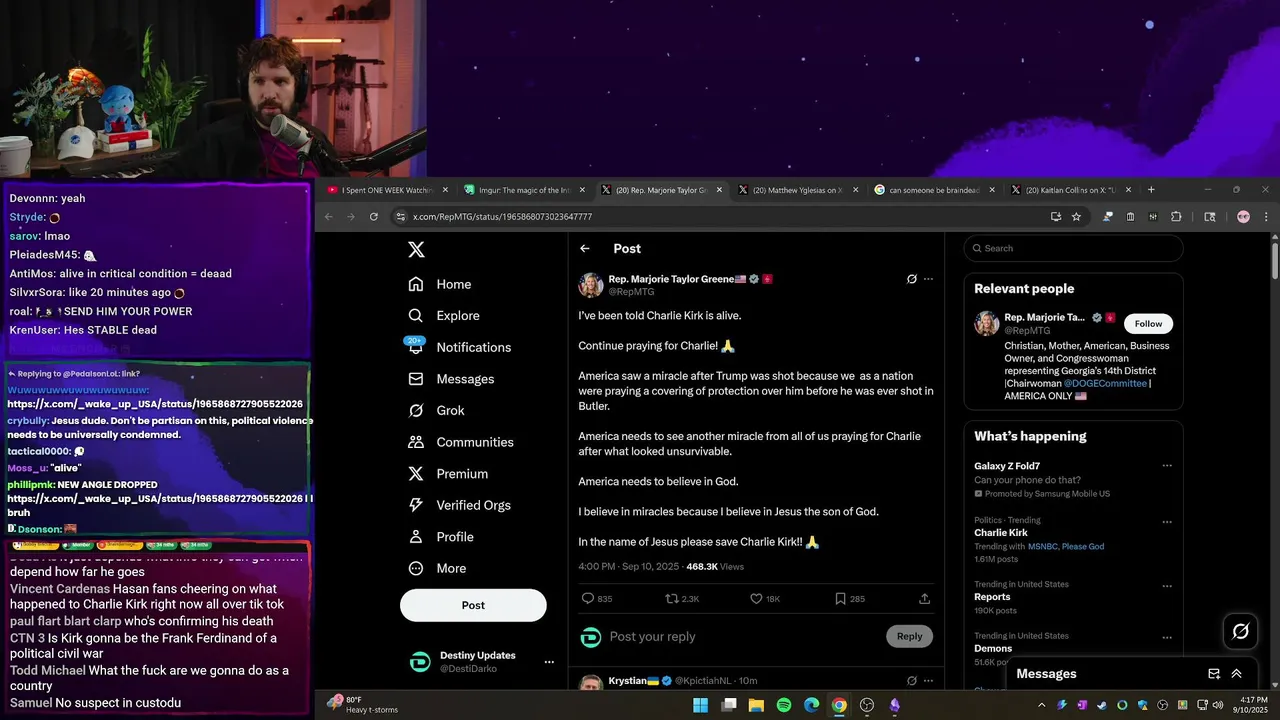
Task: Follow Rep. Marjorie Taylor Greene
Action: (x=1148, y=324)
